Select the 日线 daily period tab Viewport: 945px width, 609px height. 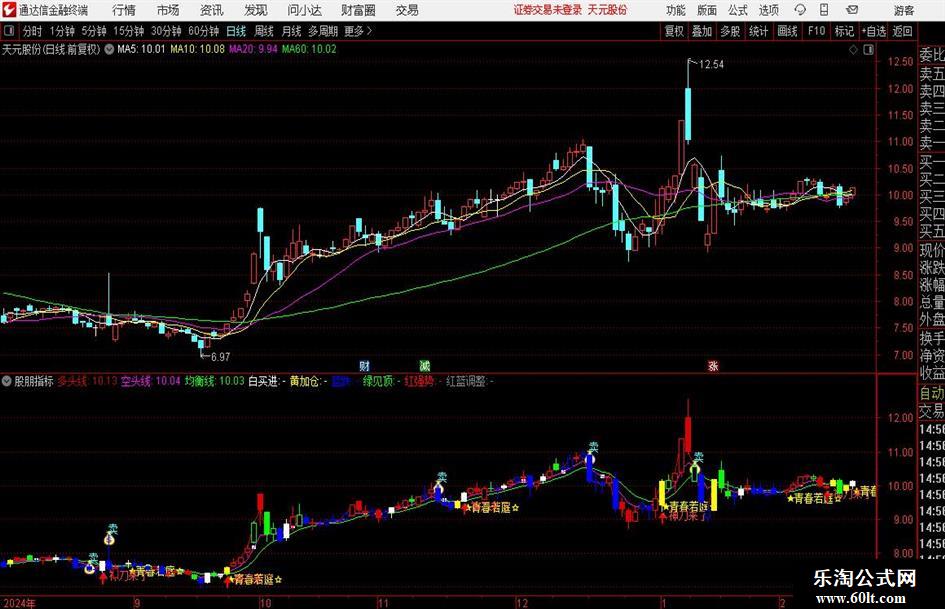236,31
